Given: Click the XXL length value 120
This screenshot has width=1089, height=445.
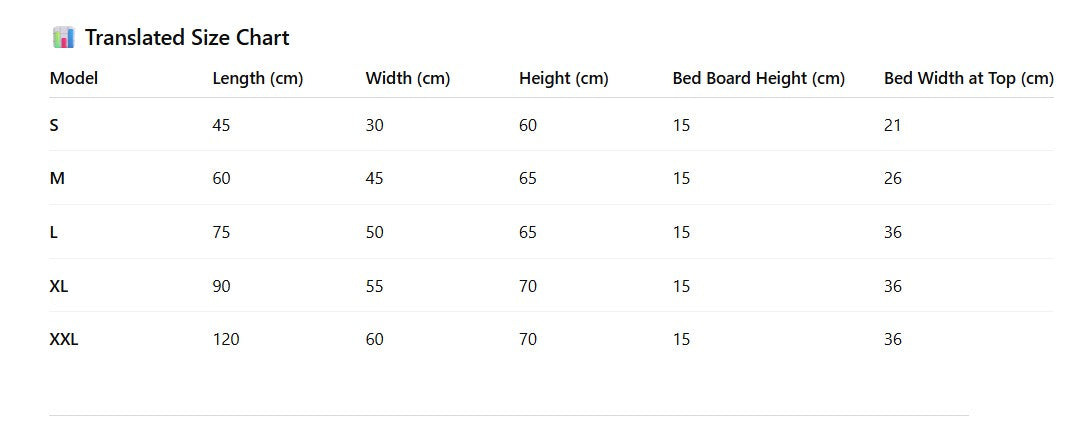Looking at the screenshot, I should point(226,339).
